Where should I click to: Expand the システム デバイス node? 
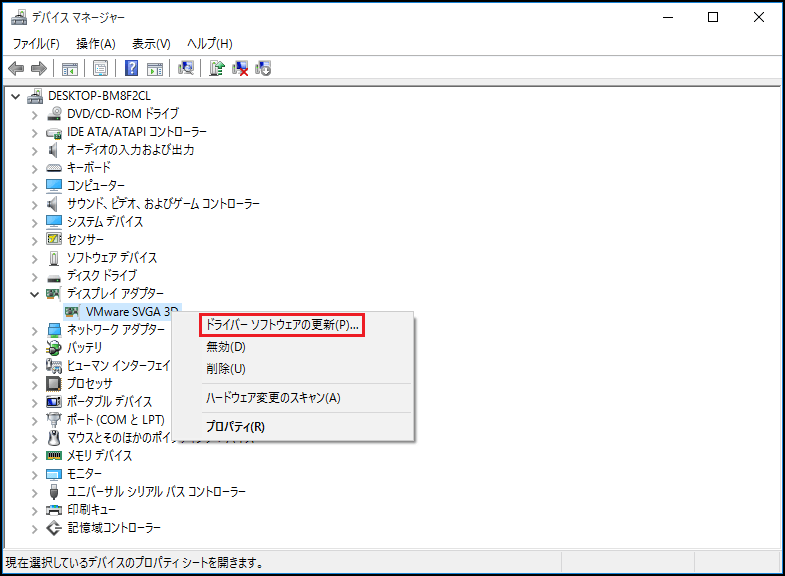coord(35,223)
